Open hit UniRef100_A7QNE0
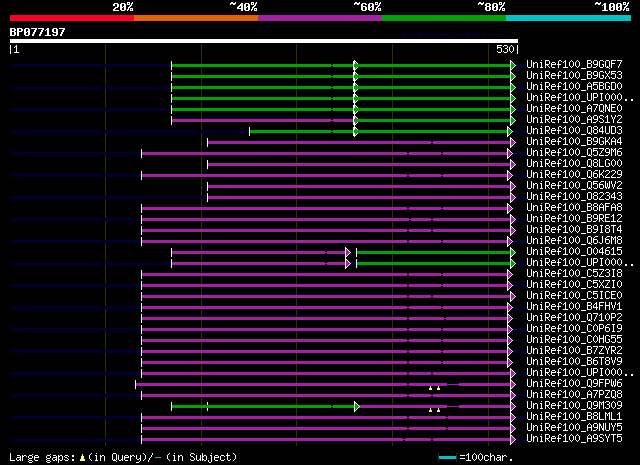 [x=574, y=109]
